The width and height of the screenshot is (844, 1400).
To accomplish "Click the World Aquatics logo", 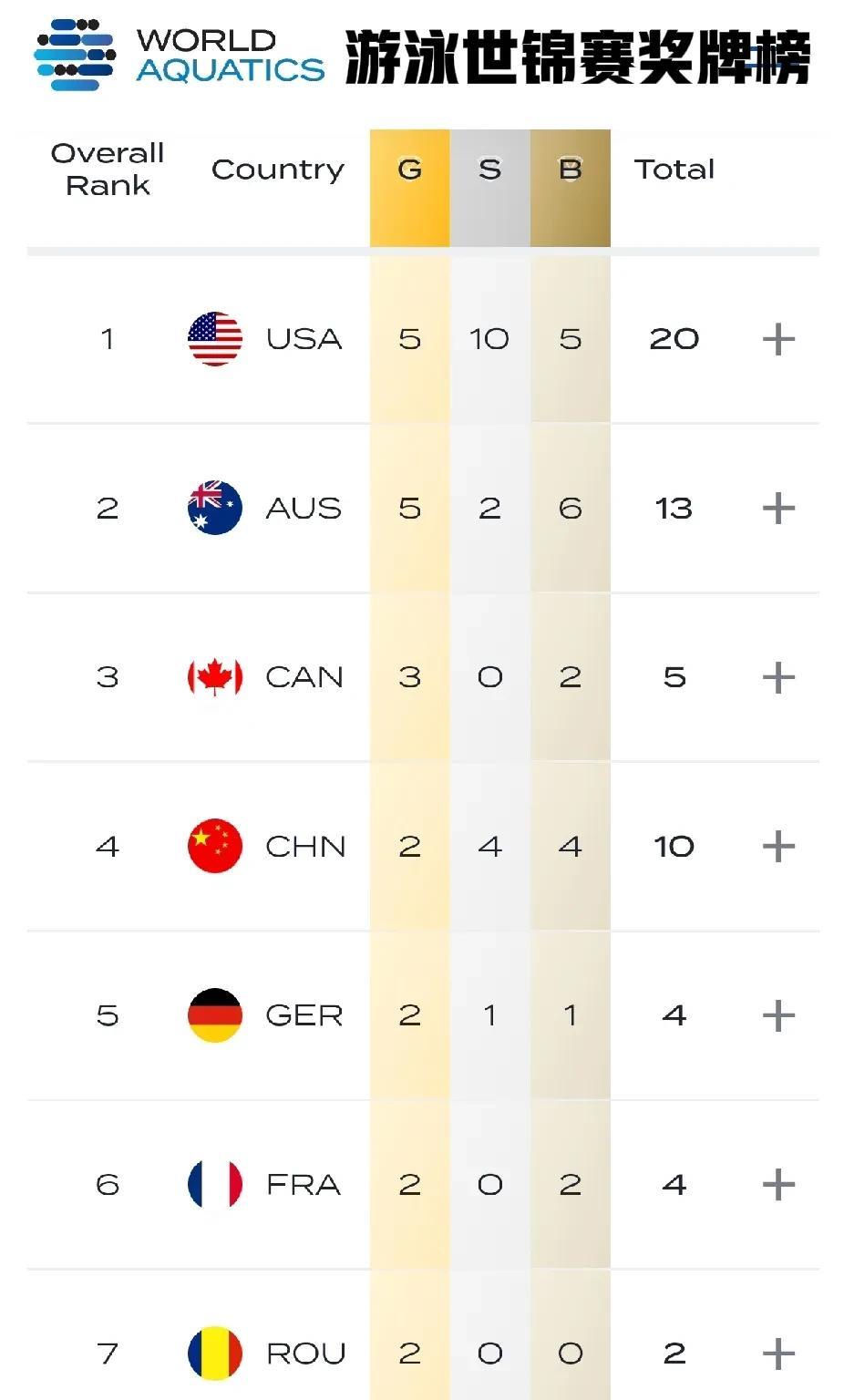I will point(180,55).
